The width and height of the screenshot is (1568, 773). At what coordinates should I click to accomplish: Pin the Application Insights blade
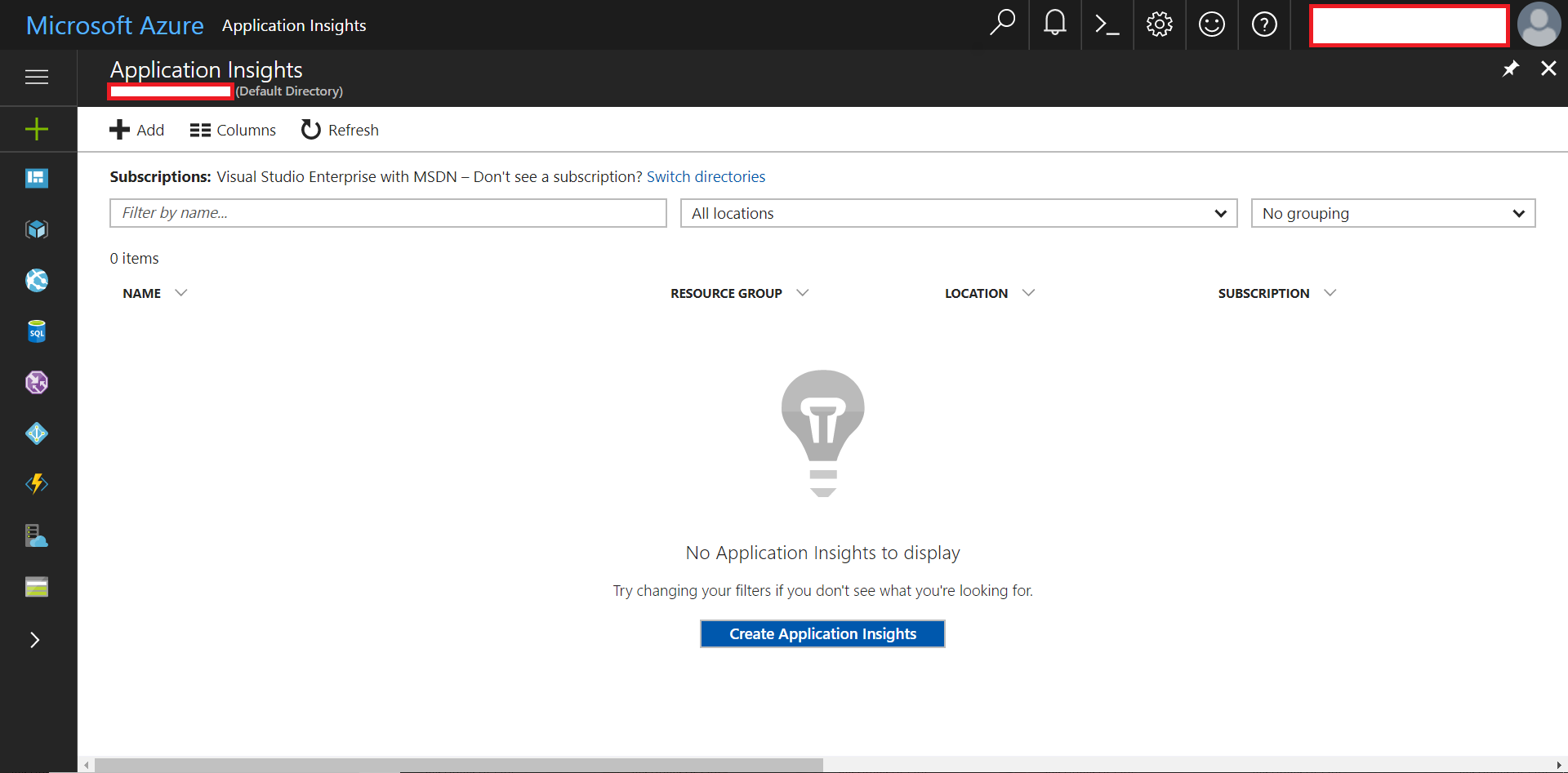tap(1511, 69)
